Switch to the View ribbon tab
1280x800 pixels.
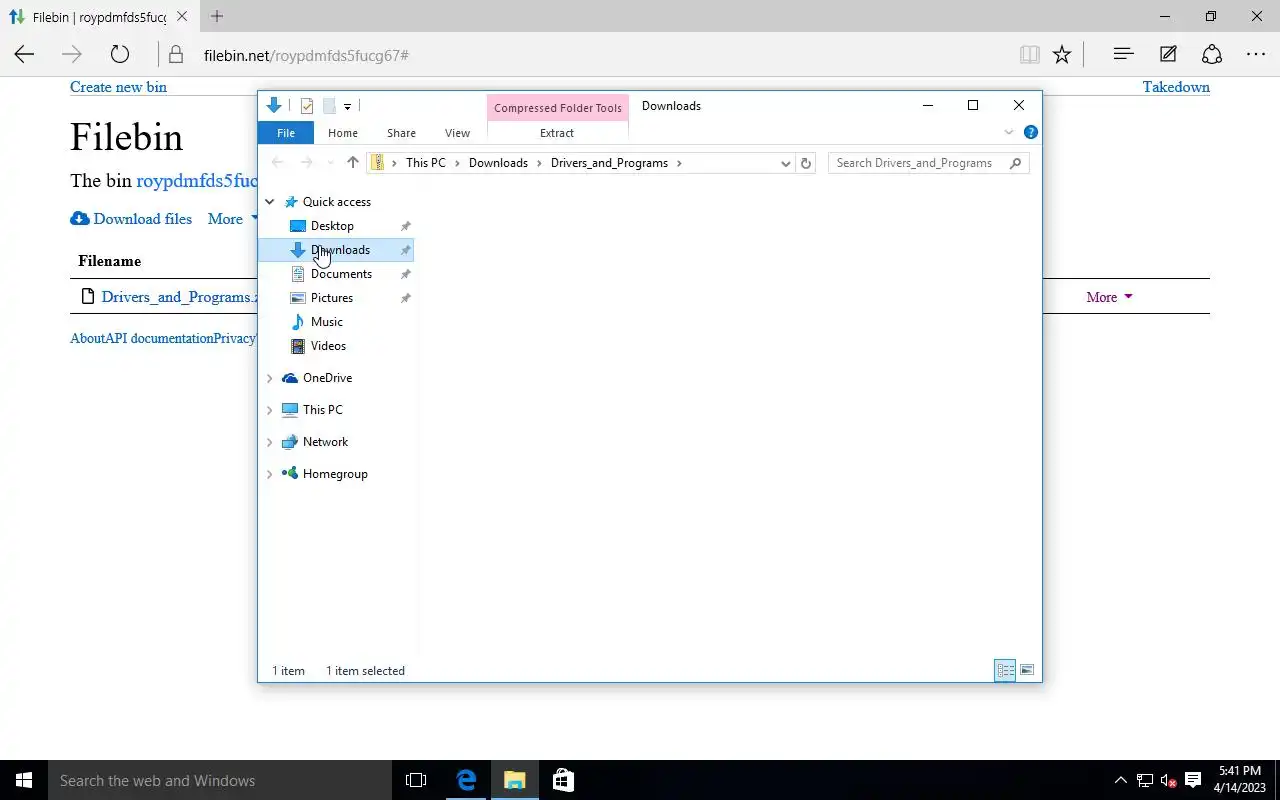(457, 133)
